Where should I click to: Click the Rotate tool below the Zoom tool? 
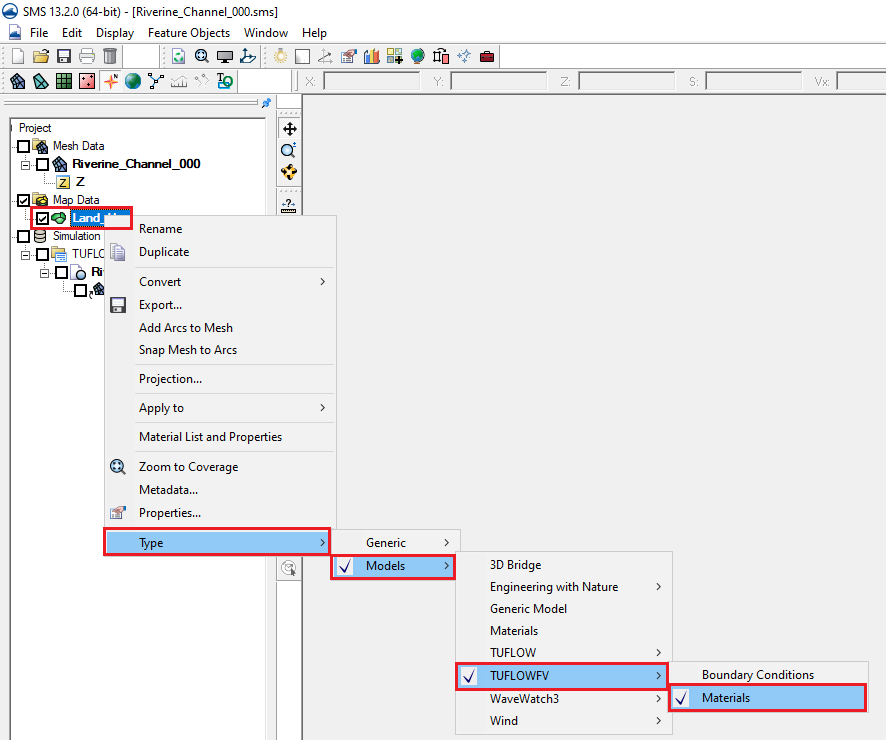point(289,171)
